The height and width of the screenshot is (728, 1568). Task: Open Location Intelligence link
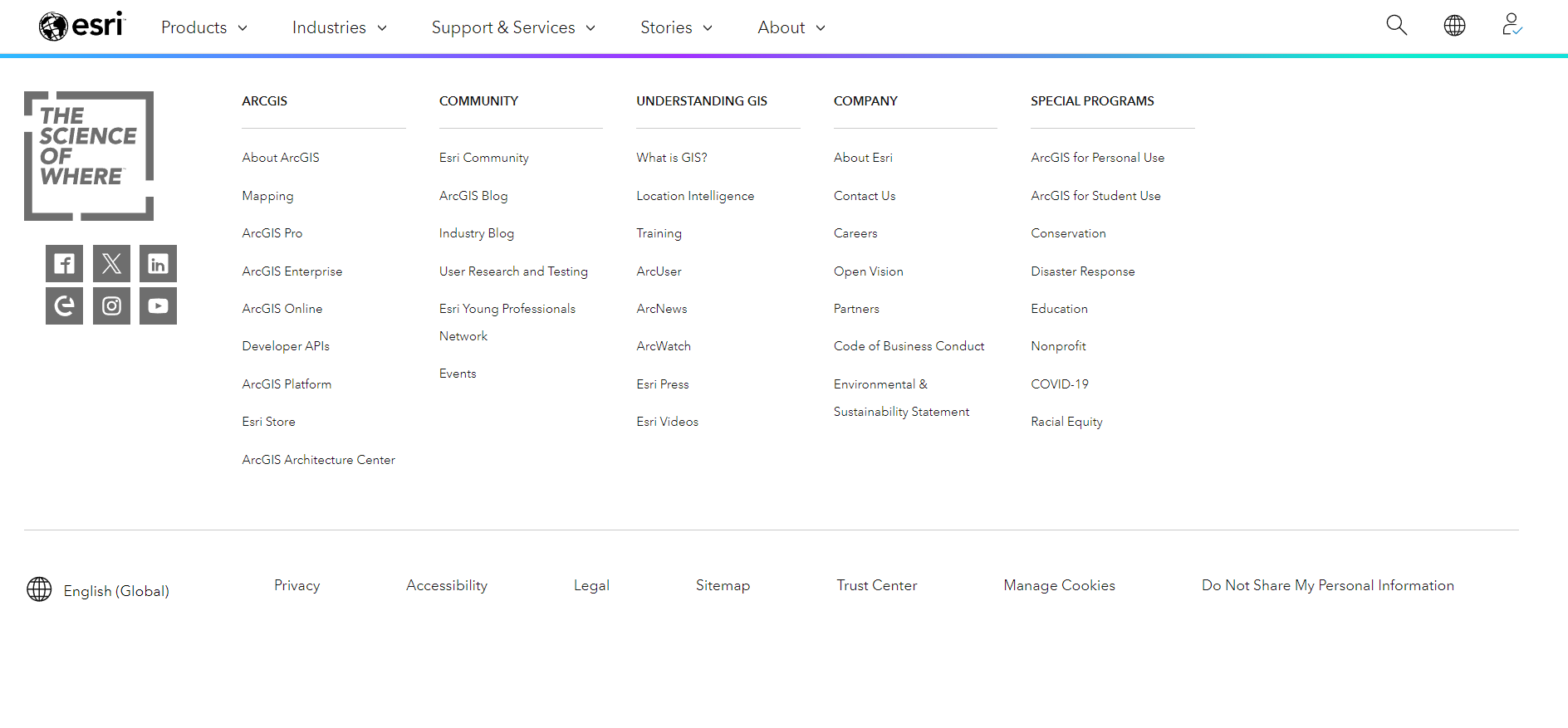(x=695, y=196)
